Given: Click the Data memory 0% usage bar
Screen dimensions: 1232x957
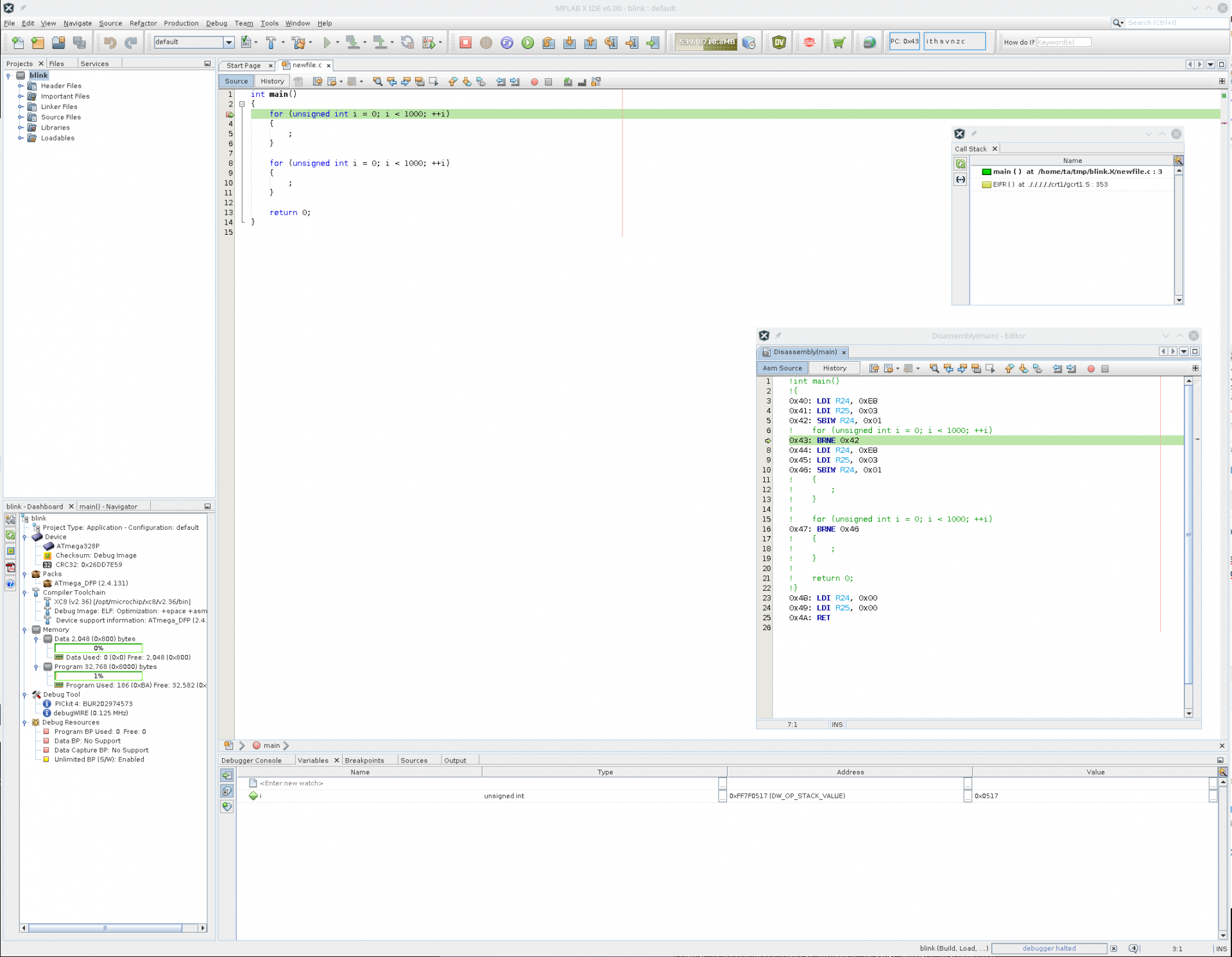Looking at the screenshot, I should (x=98, y=648).
